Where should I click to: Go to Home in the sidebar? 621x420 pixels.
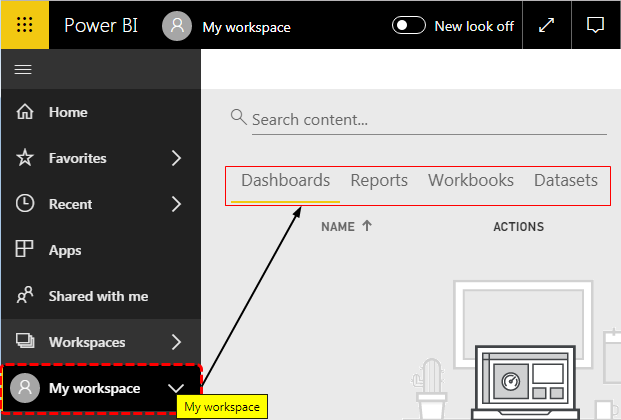[101, 112]
